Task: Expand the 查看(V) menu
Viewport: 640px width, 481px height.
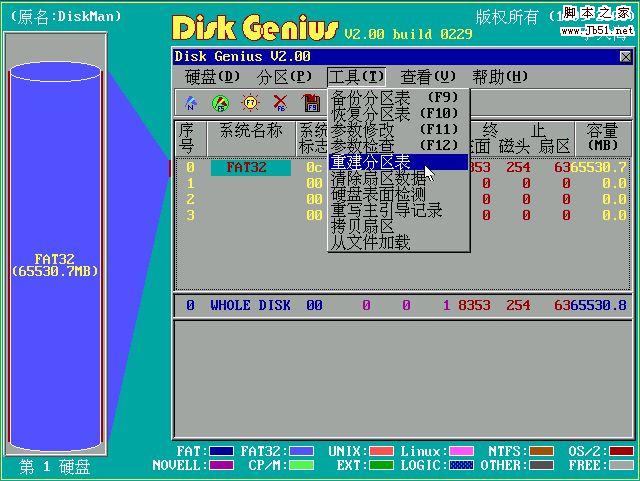Action: (428, 77)
